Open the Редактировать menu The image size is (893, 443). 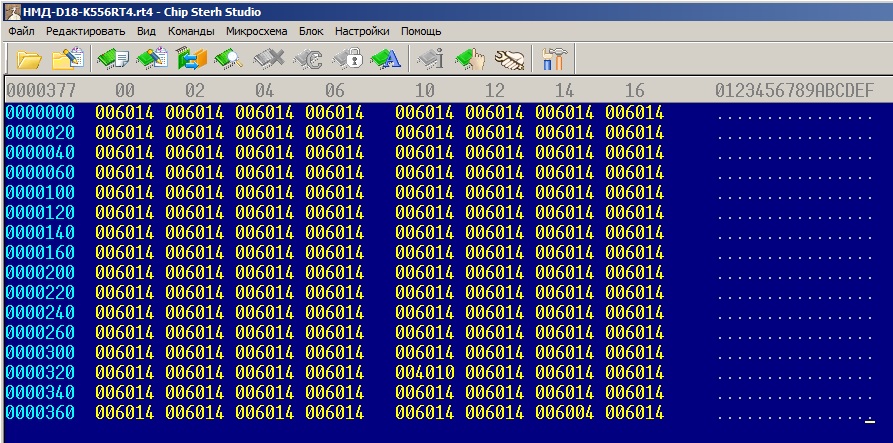(85, 31)
